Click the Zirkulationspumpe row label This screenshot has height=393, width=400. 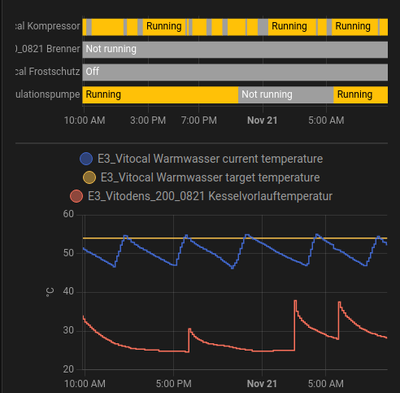pyautogui.click(x=47, y=94)
